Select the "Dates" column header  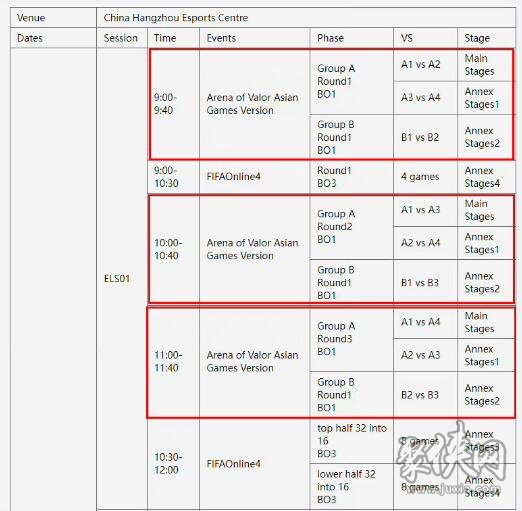(x=53, y=38)
